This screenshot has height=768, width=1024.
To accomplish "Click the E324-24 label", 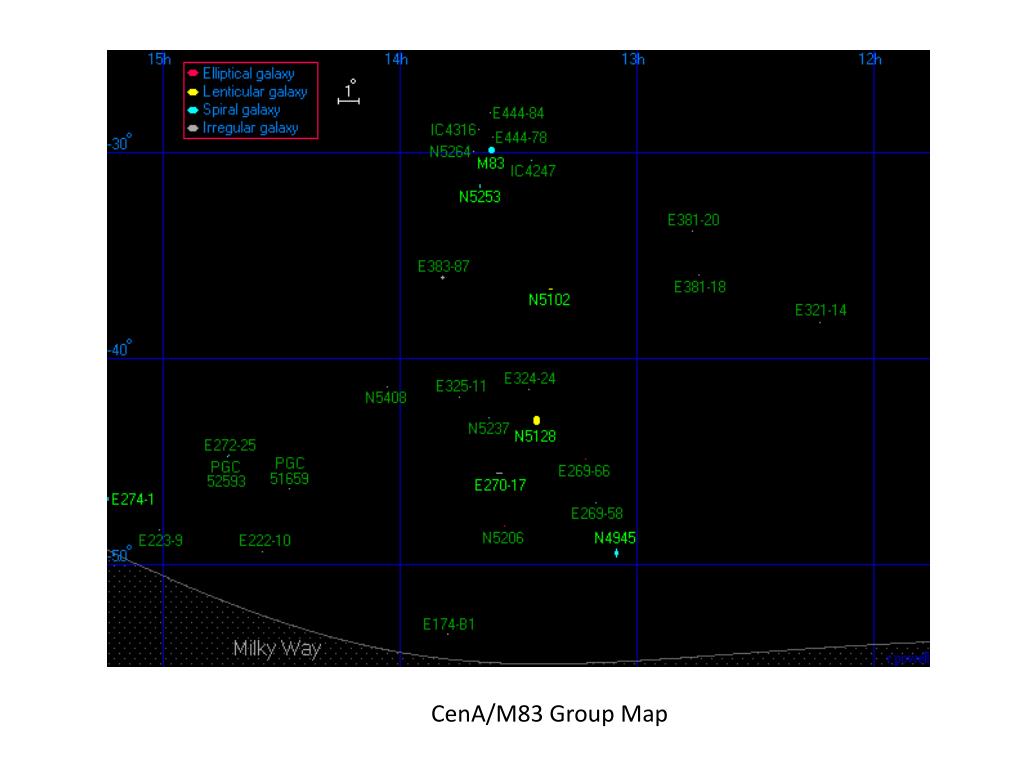I will (x=530, y=379).
